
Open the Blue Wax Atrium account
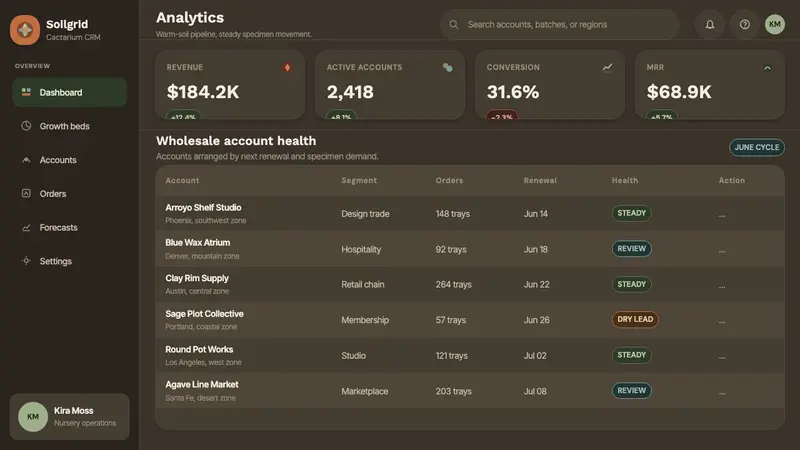(197, 243)
